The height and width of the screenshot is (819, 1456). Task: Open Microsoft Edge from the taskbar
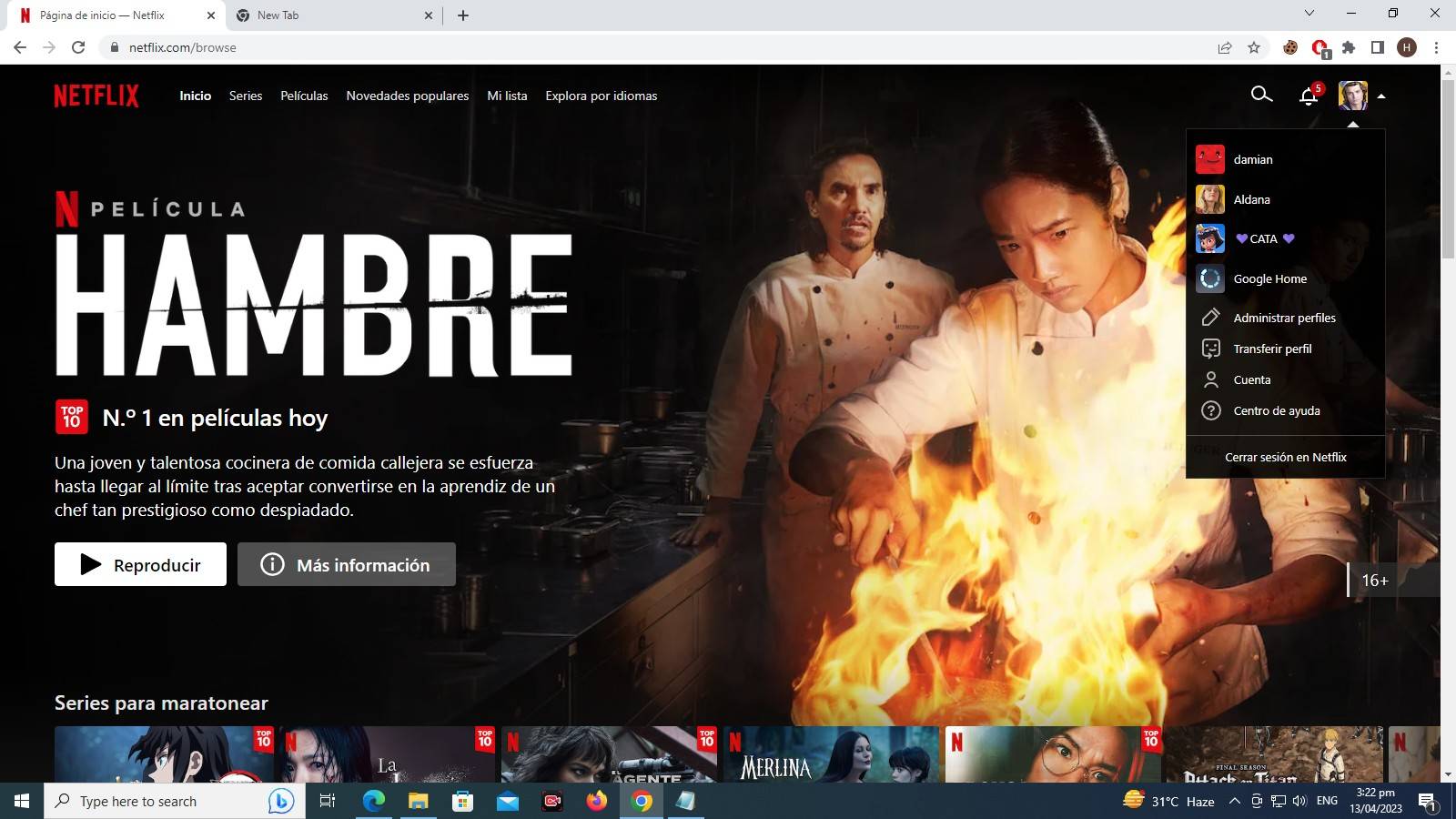pyautogui.click(x=373, y=801)
